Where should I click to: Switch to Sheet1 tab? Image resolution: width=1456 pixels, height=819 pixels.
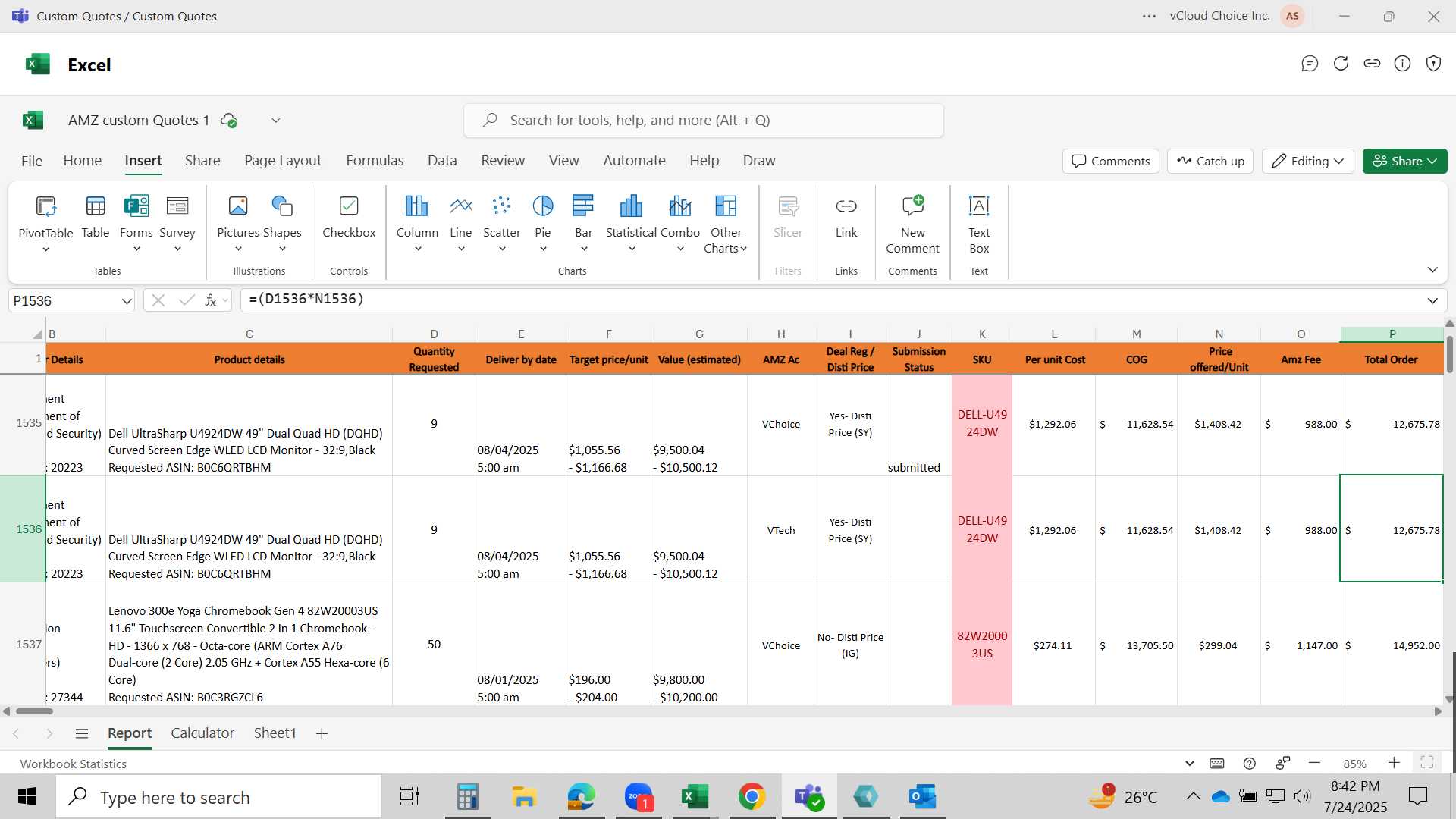[275, 733]
